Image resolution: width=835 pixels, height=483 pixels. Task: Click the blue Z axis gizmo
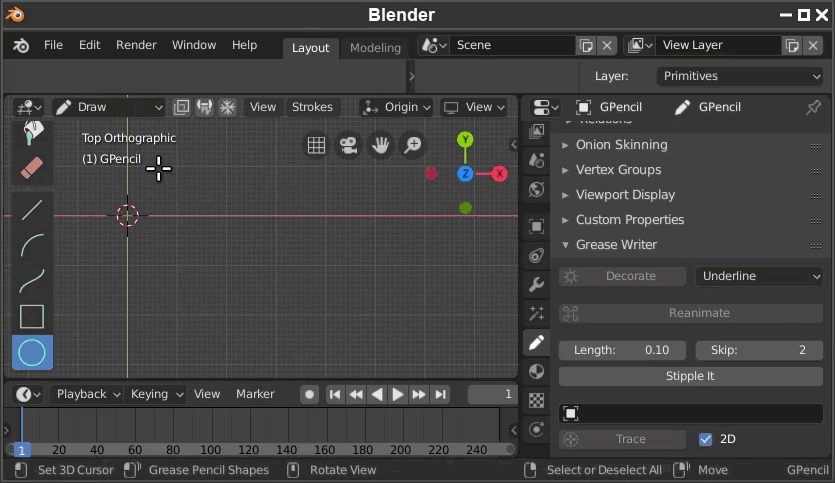[465, 174]
